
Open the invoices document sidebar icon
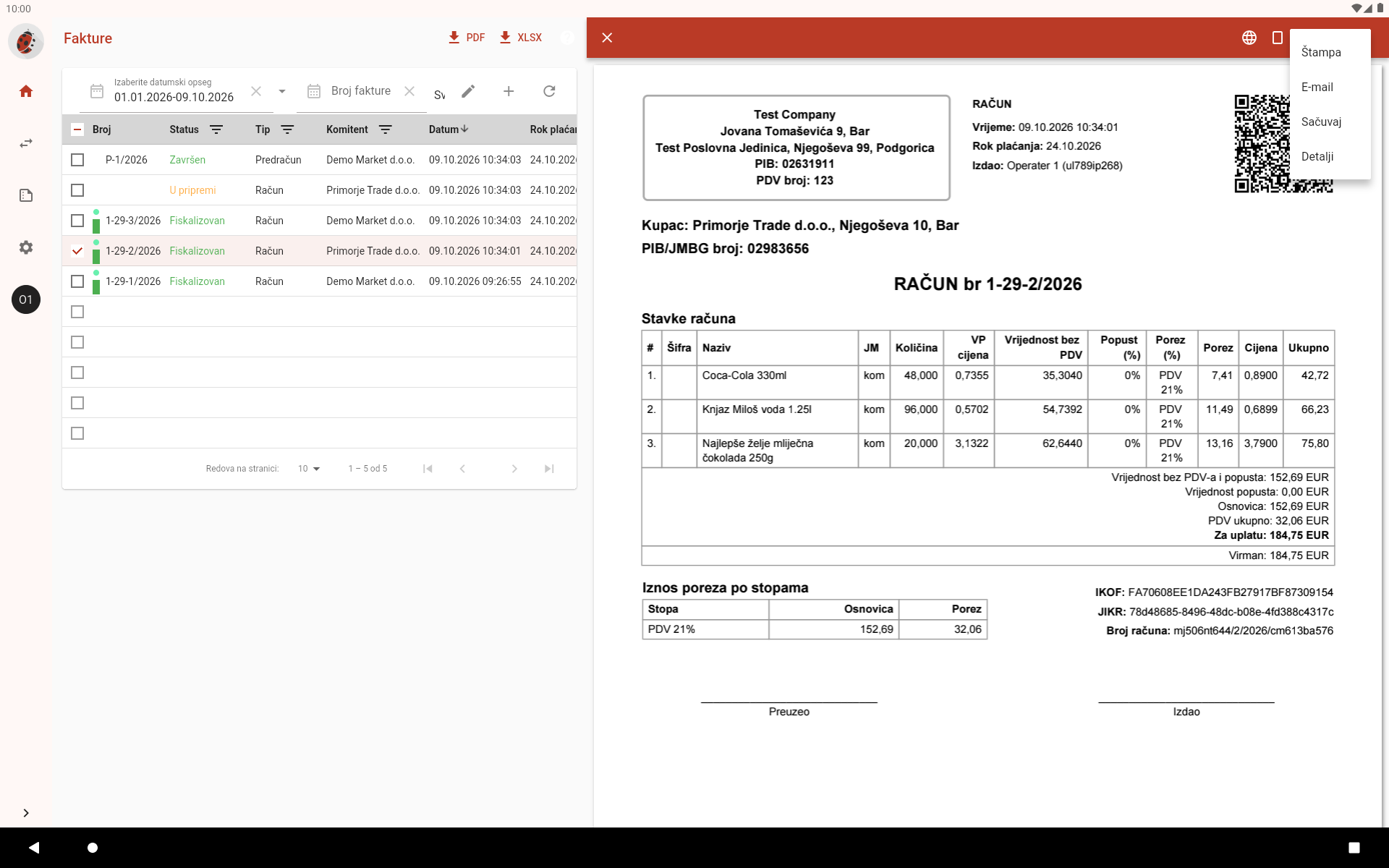click(x=26, y=195)
